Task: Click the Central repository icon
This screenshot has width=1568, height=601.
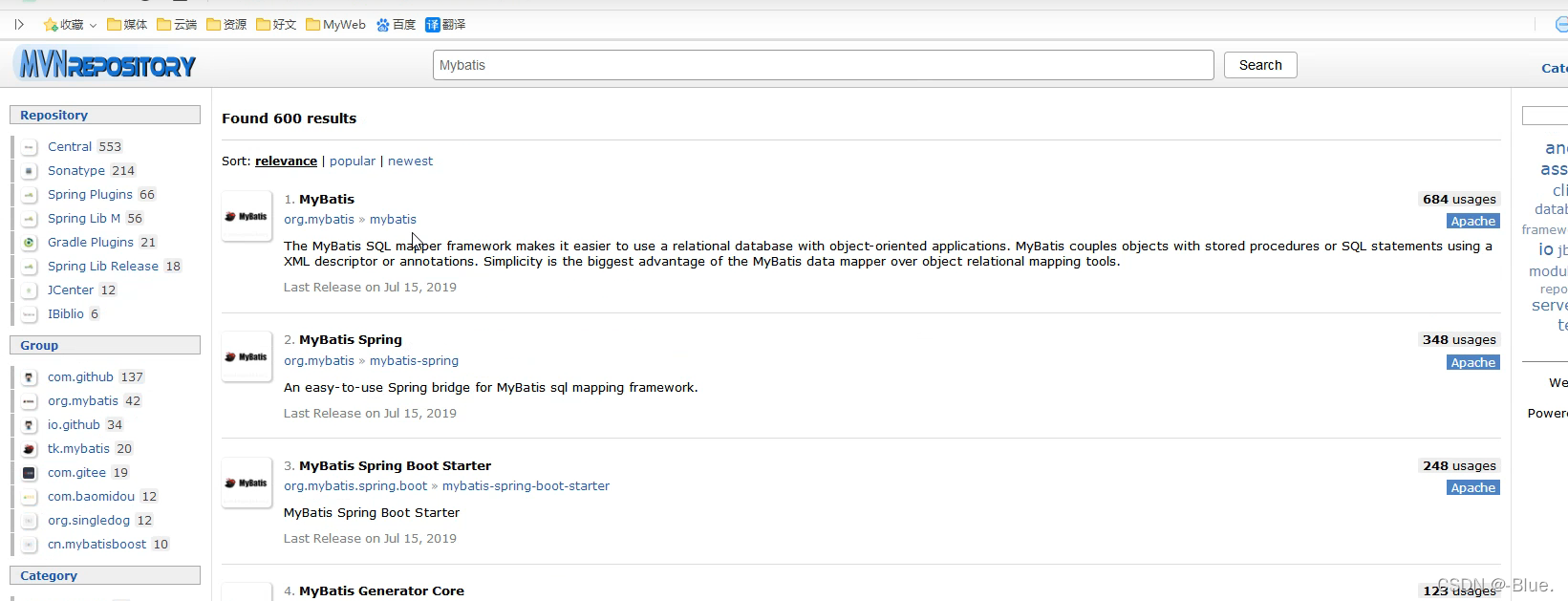Action: (x=30, y=147)
